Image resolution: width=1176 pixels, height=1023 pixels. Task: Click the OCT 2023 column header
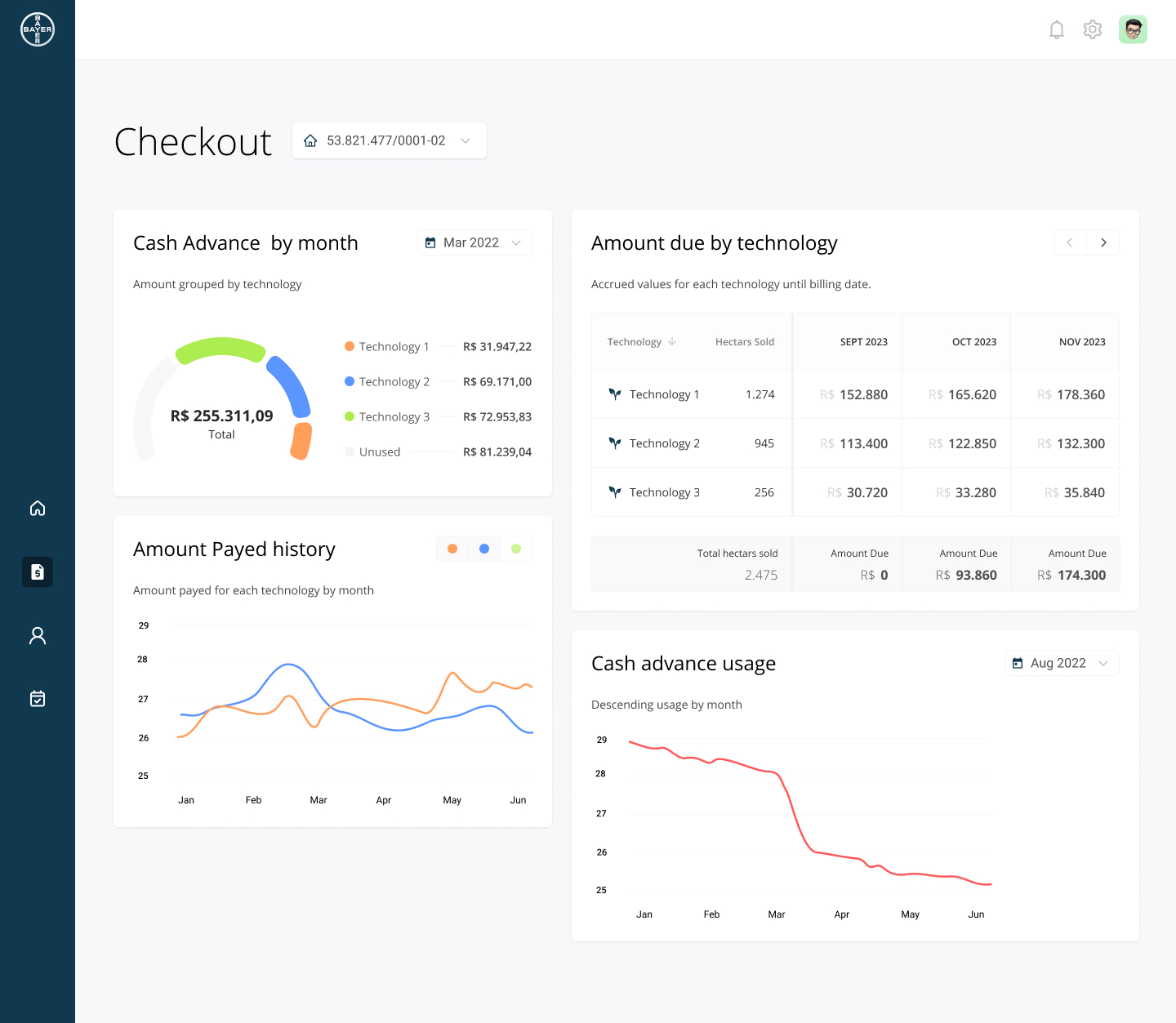click(974, 342)
